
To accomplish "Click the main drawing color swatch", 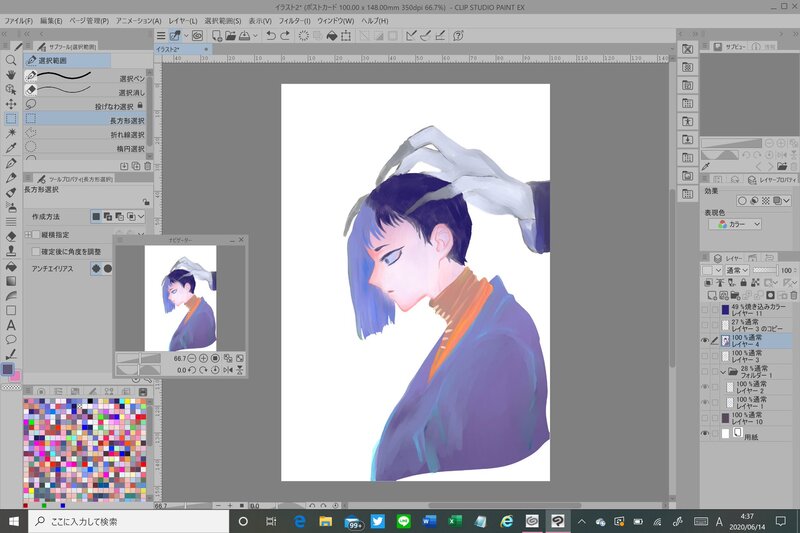I will click(x=7, y=369).
